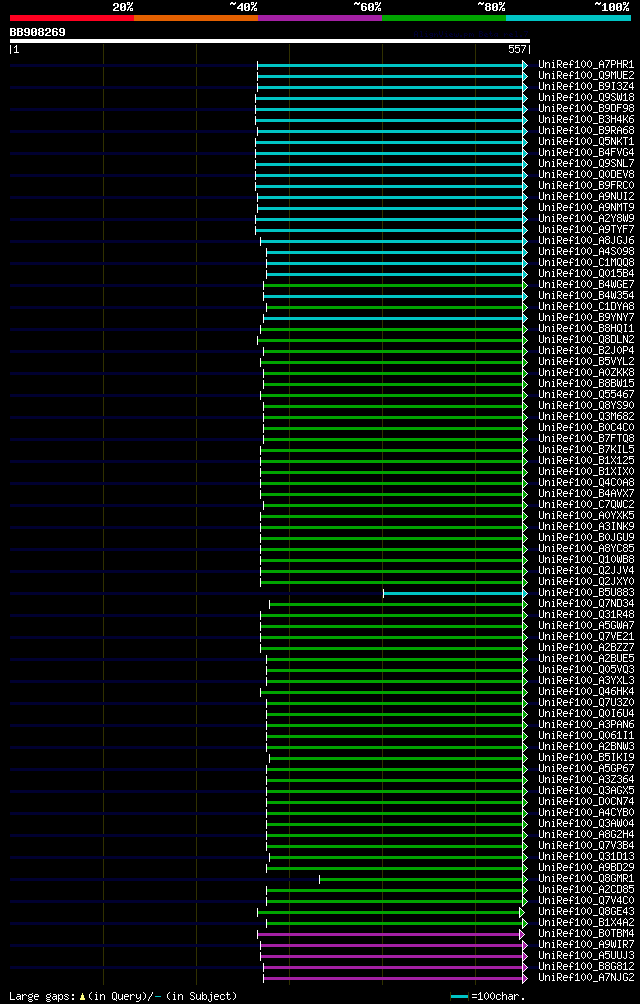Click the short cyan bar for B5U883
Image resolution: width=640 pixels, height=1004 pixels.
(x=455, y=594)
